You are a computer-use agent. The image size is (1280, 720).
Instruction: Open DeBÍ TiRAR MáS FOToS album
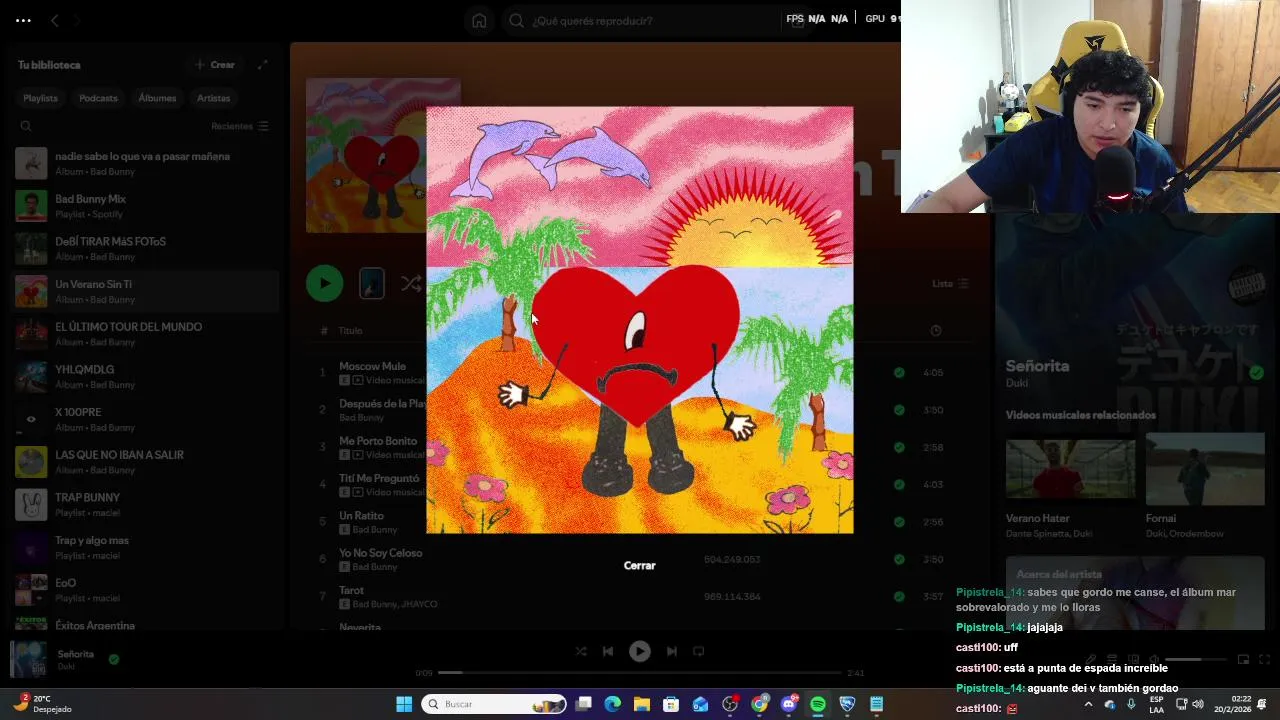coord(145,248)
